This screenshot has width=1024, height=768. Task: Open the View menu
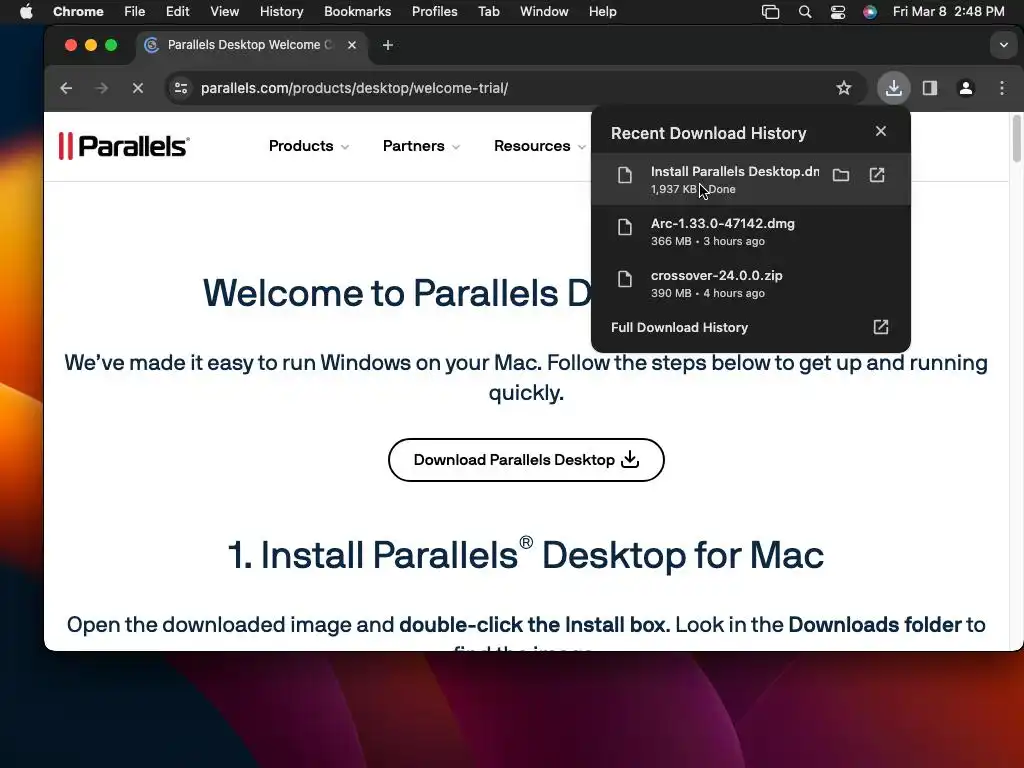click(x=224, y=12)
